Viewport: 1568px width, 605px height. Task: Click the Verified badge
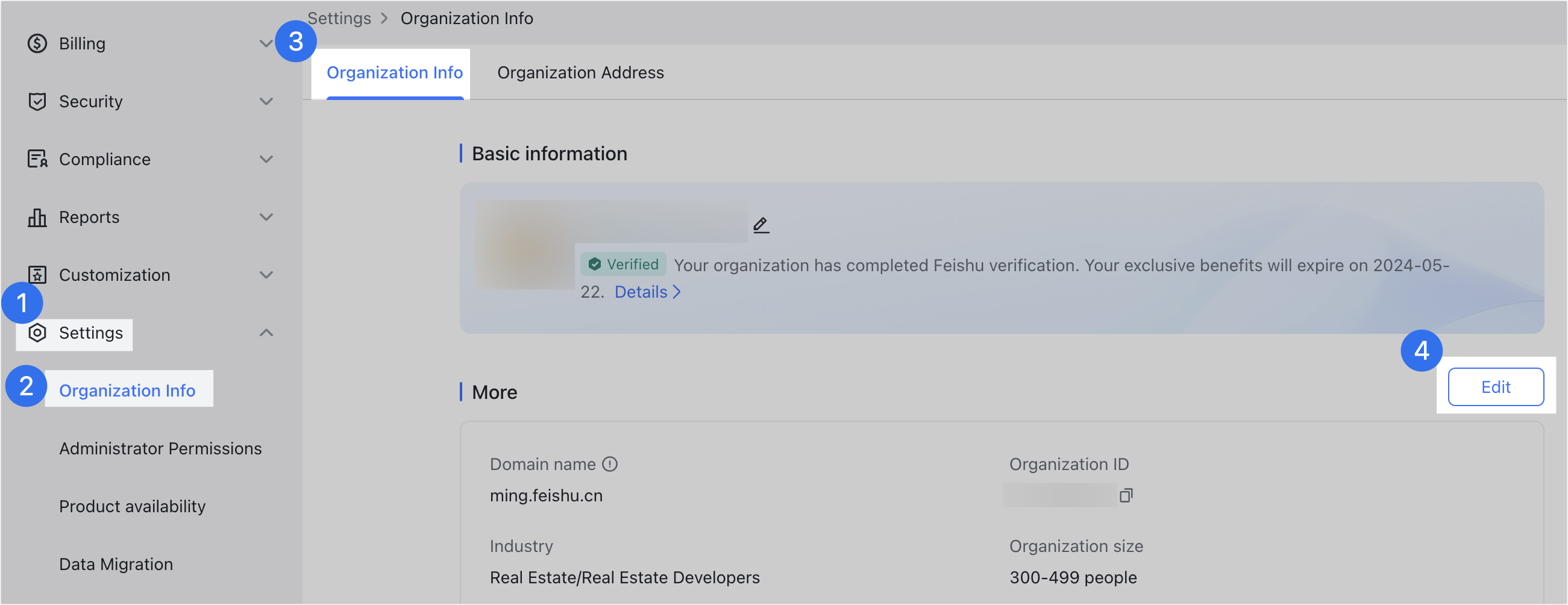click(x=623, y=264)
